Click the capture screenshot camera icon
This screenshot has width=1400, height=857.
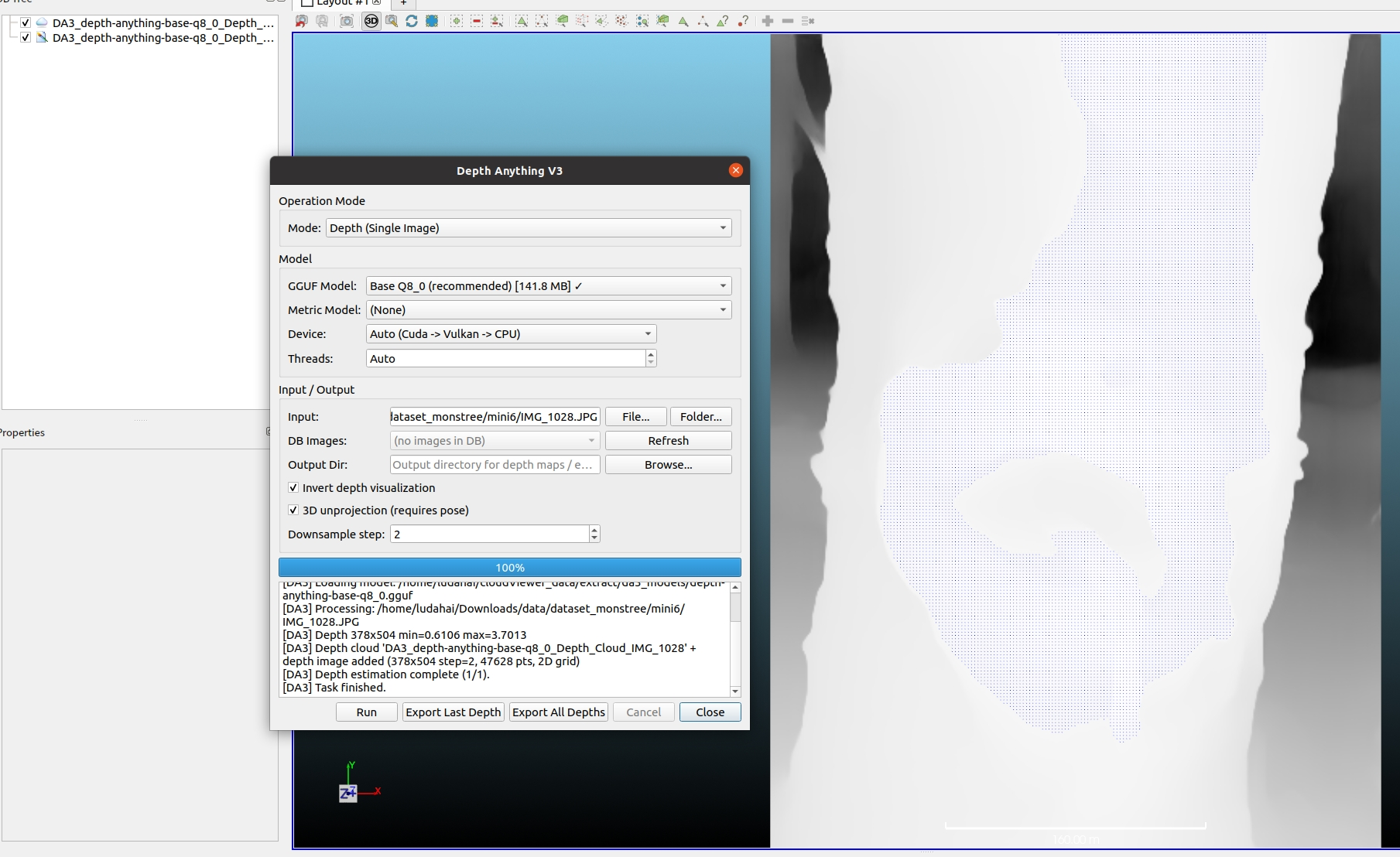tap(347, 21)
